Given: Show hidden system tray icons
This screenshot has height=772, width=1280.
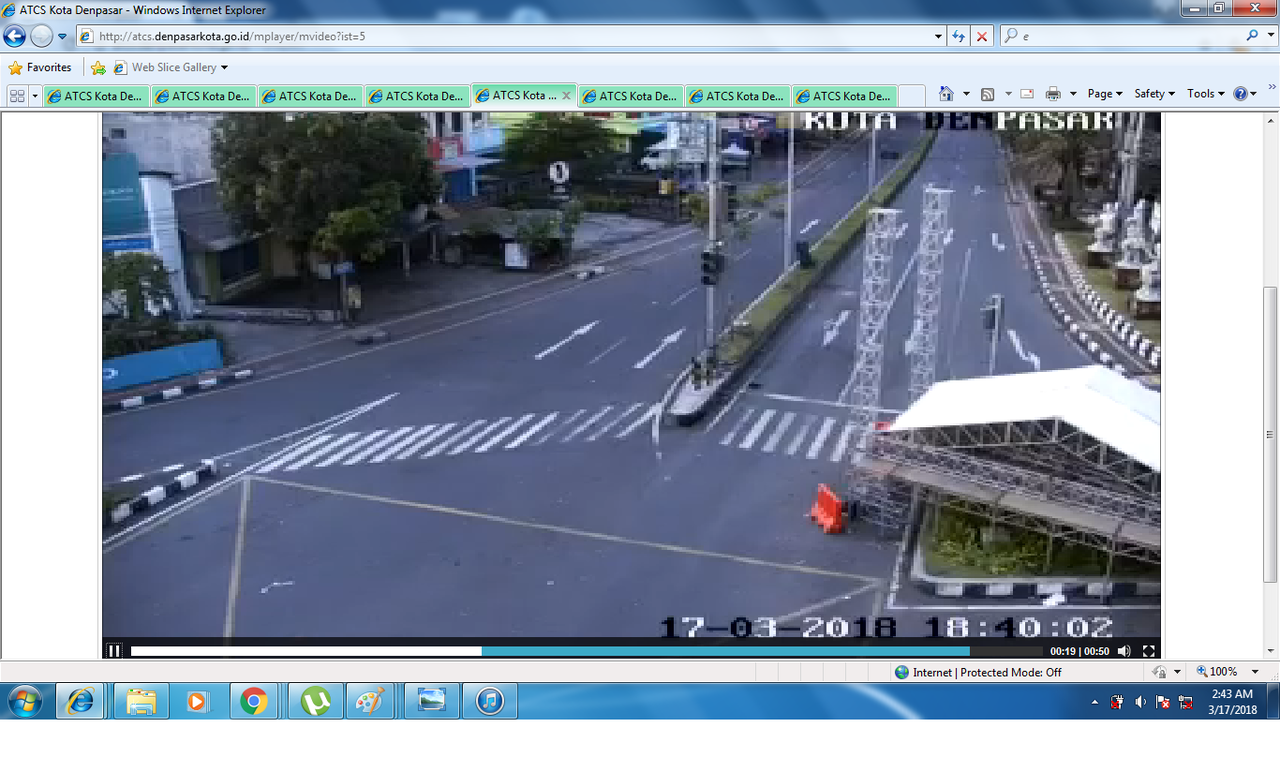Looking at the screenshot, I should pyautogui.click(x=1095, y=702).
